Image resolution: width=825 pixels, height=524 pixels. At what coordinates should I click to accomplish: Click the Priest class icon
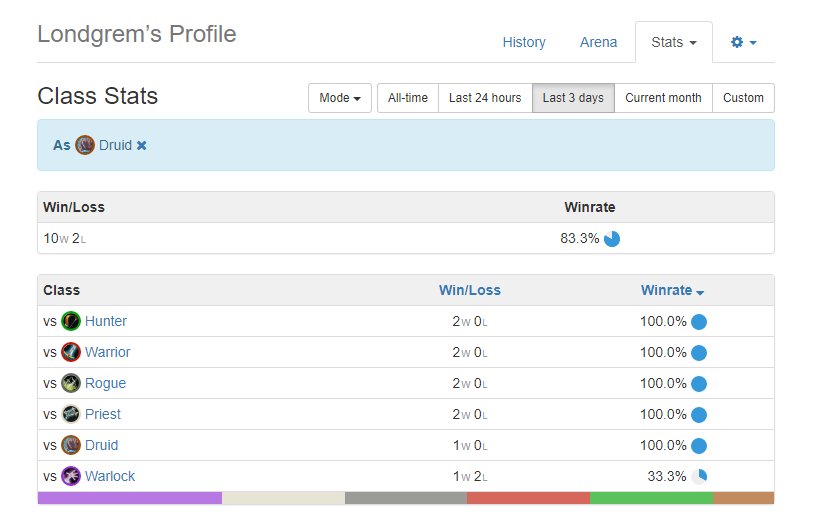click(71, 414)
